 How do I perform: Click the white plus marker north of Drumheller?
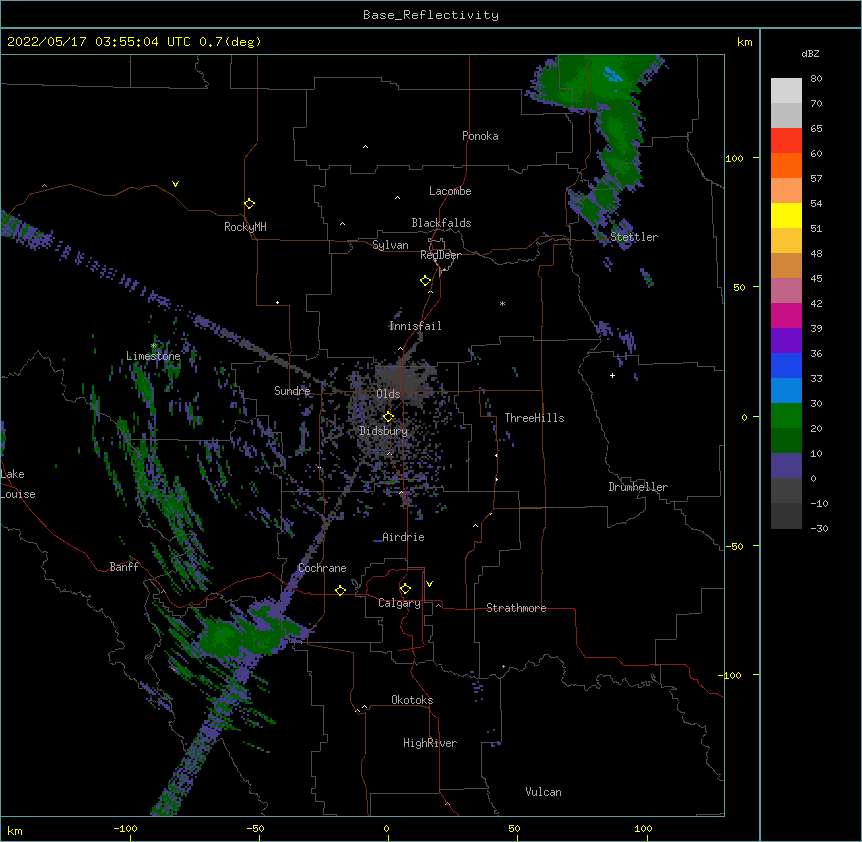click(x=612, y=375)
